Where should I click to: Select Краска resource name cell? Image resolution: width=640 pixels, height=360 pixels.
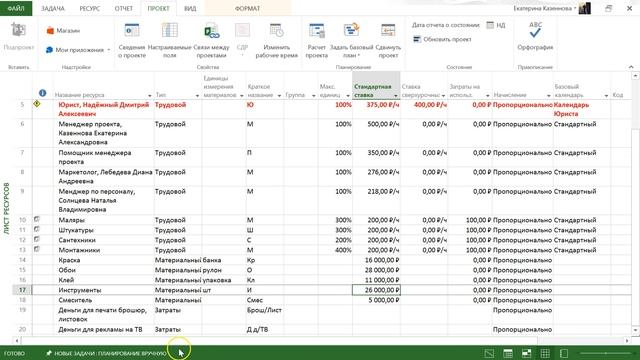coord(104,260)
